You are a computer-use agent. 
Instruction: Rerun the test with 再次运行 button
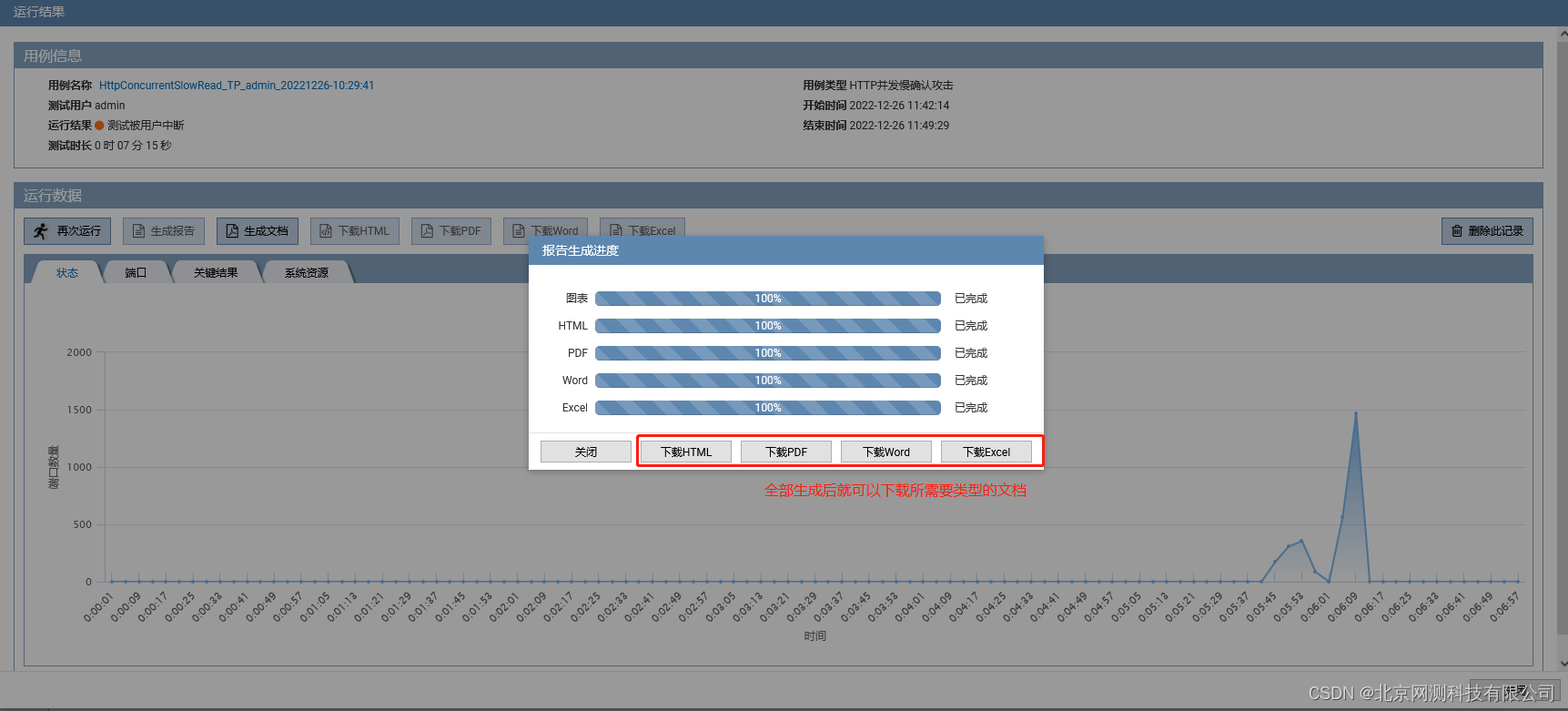click(67, 231)
